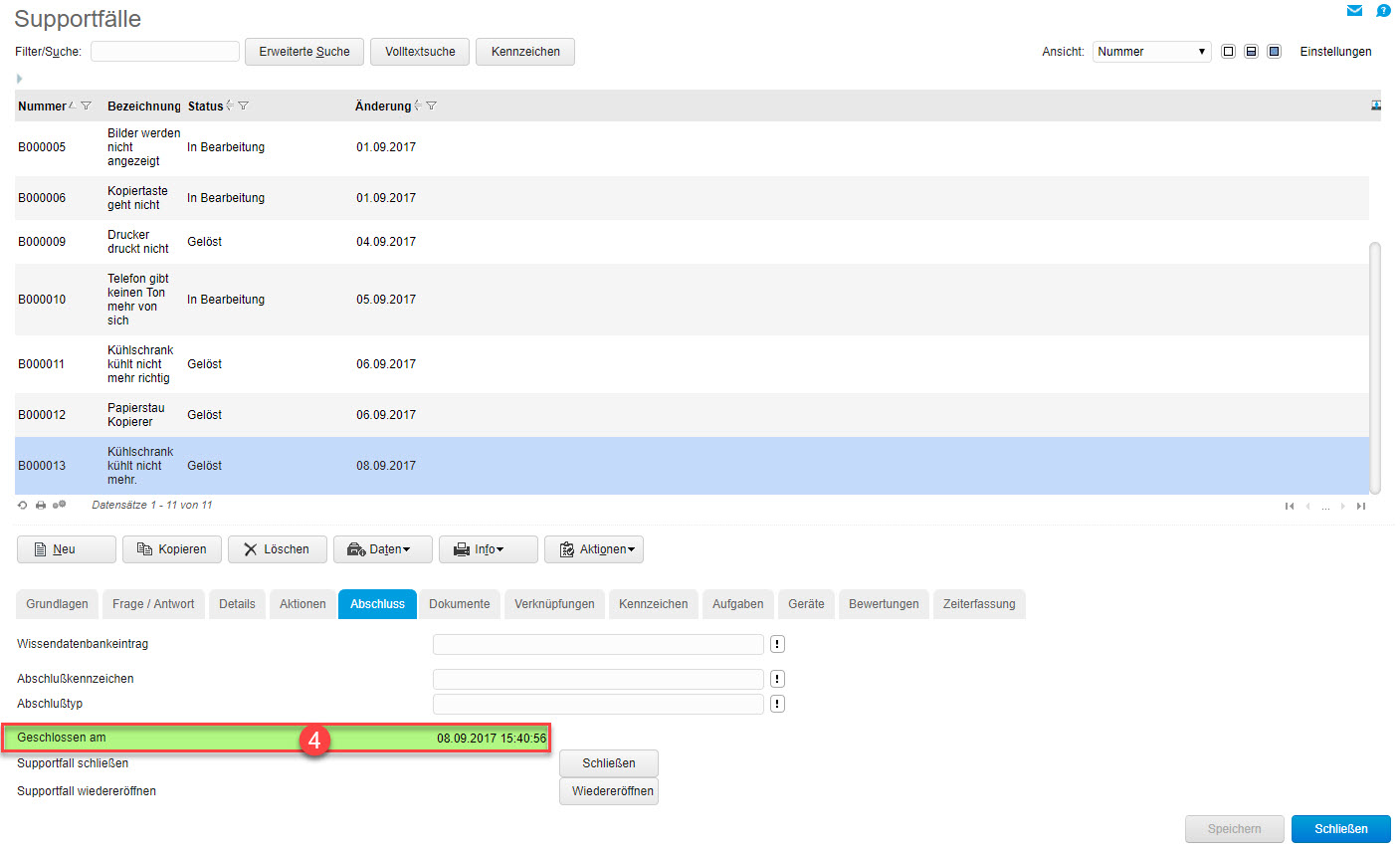Print the records list
The width and height of the screenshot is (1400, 852).
pos(41,505)
